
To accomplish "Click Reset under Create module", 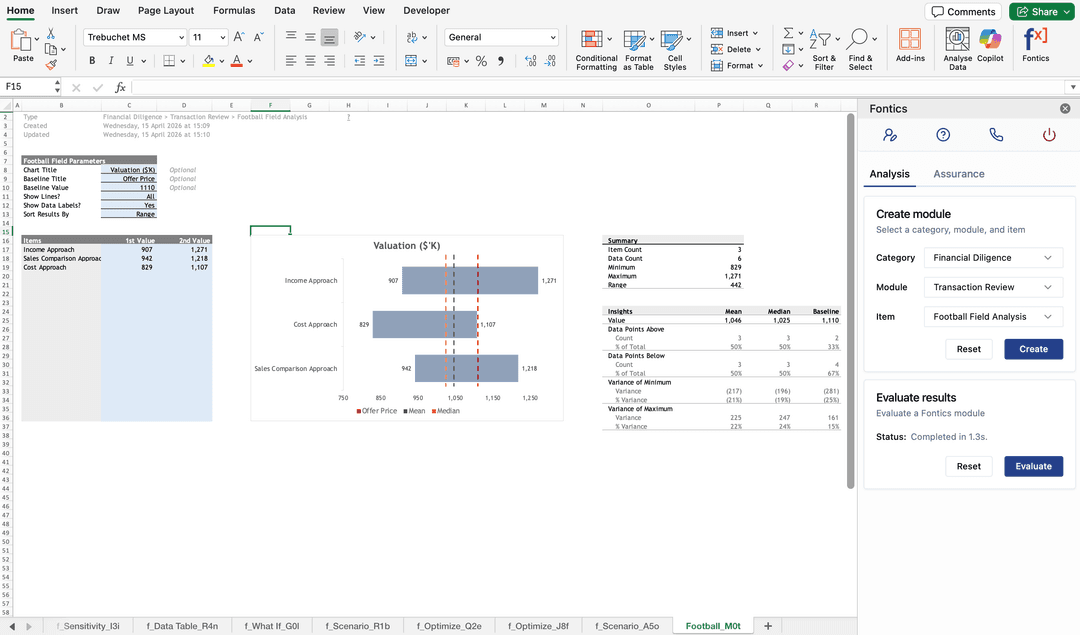I will tap(968, 349).
